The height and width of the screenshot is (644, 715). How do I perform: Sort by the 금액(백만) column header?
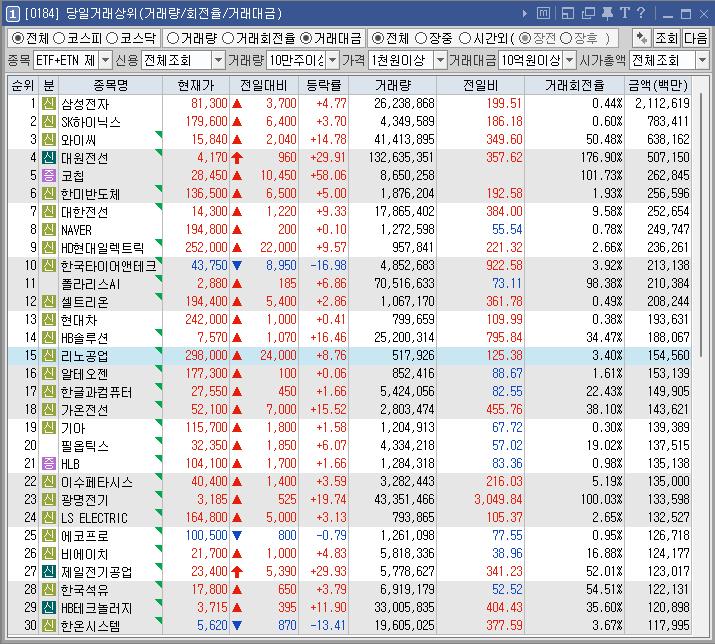coord(658,85)
